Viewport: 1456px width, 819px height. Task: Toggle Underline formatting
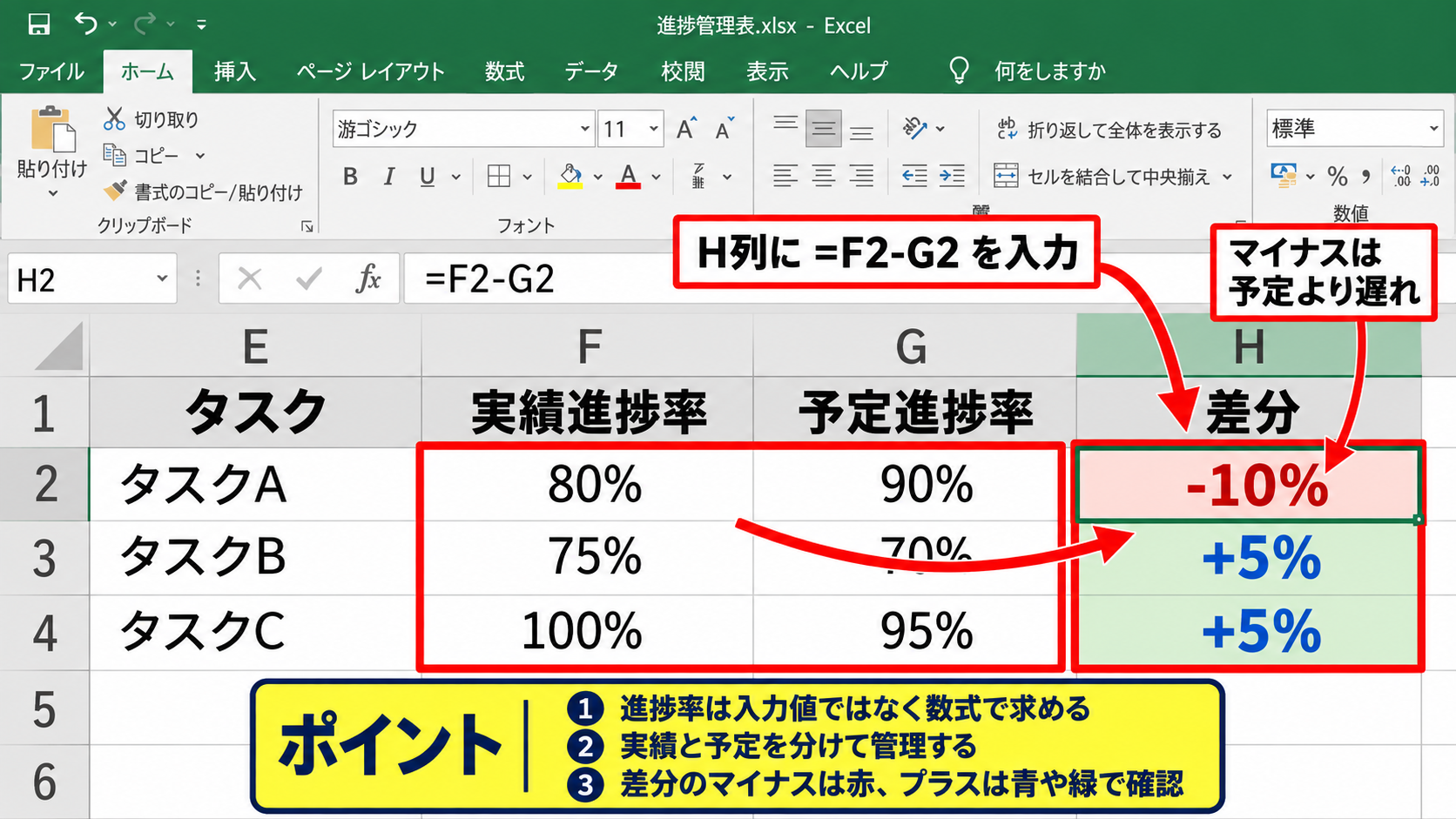tap(427, 177)
